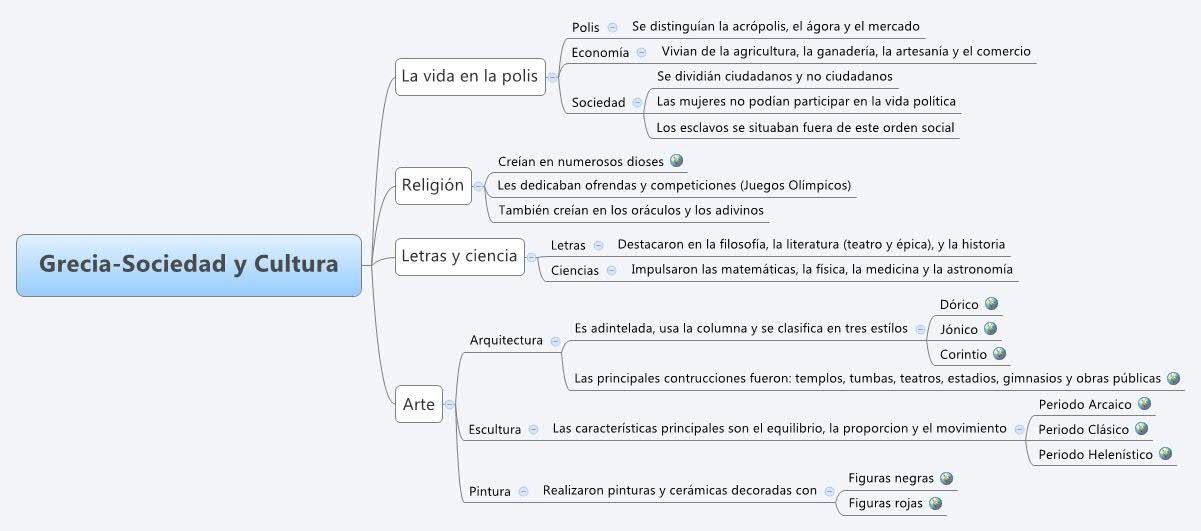Open globe link beside Periodo Clásico
Screen dimensions: 1201x531
1141,429
